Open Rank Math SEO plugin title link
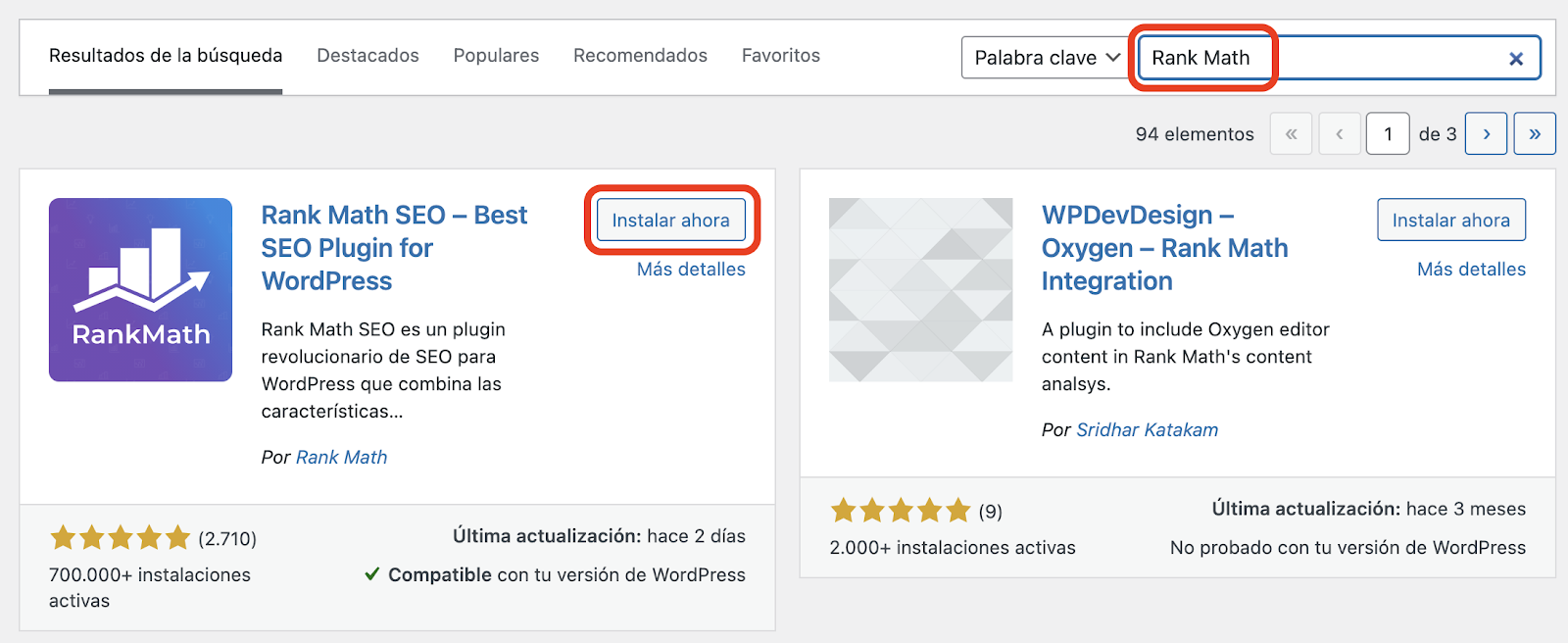Viewport: 1568px width, 643px height. coord(394,248)
